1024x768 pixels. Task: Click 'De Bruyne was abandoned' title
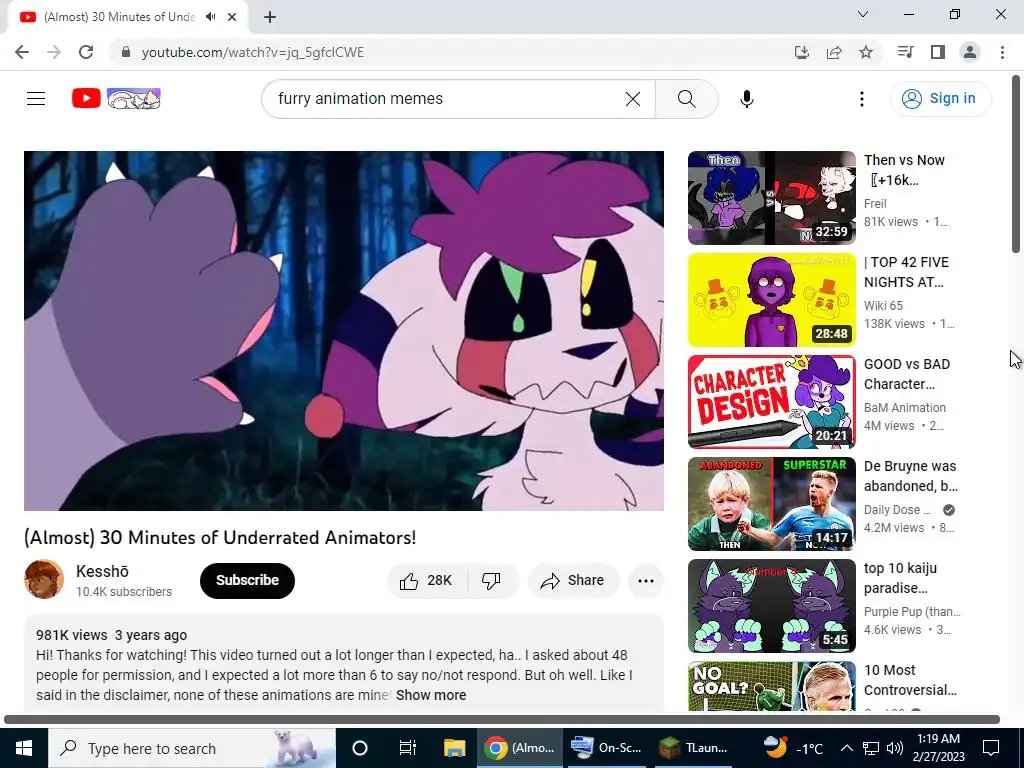[910, 476]
